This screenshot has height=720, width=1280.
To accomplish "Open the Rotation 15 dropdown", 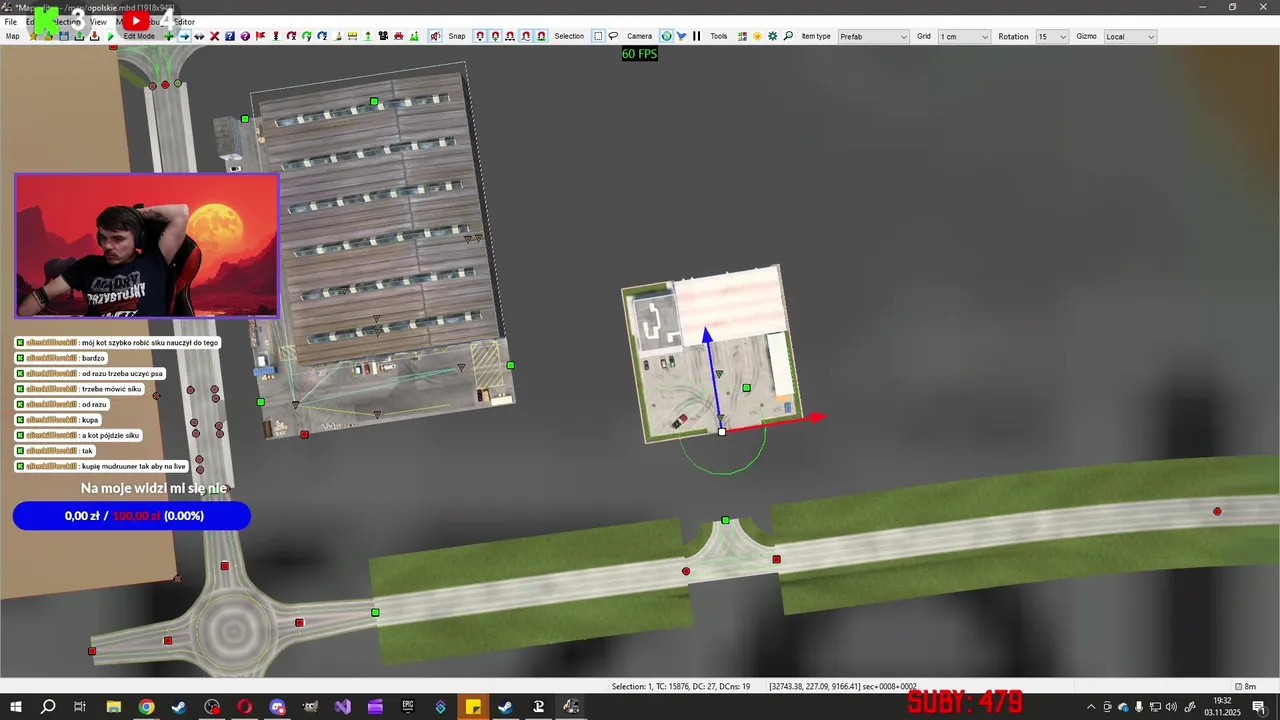I will click(x=1052, y=36).
